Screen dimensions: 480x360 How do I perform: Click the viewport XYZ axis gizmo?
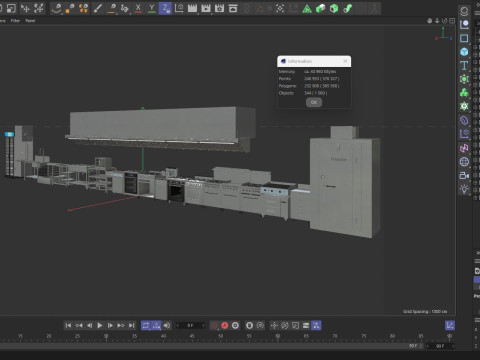point(443,35)
